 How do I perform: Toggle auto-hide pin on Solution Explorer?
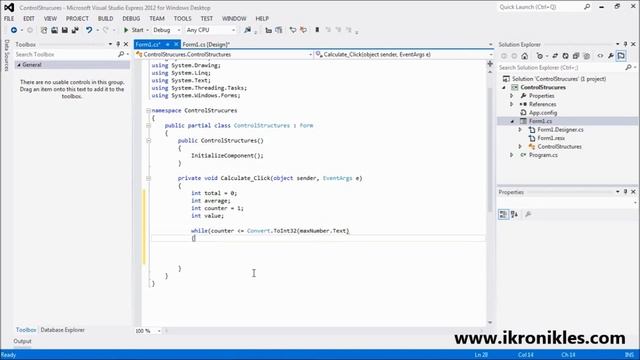coord(625,44)
